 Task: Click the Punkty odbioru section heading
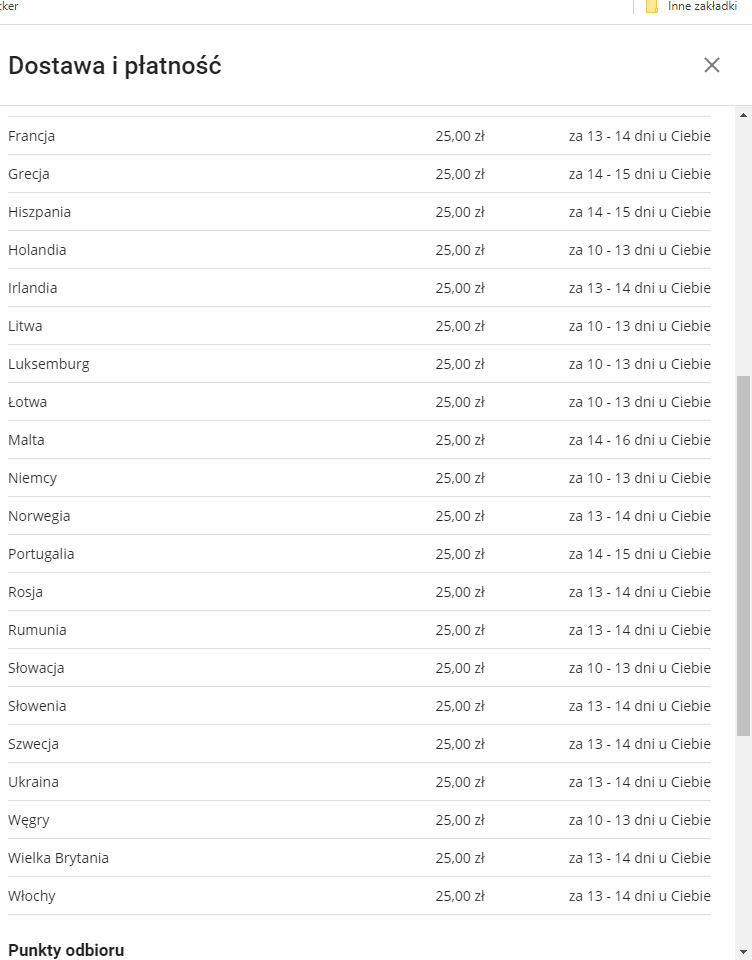pyautogui.click(x=66, y=950)
